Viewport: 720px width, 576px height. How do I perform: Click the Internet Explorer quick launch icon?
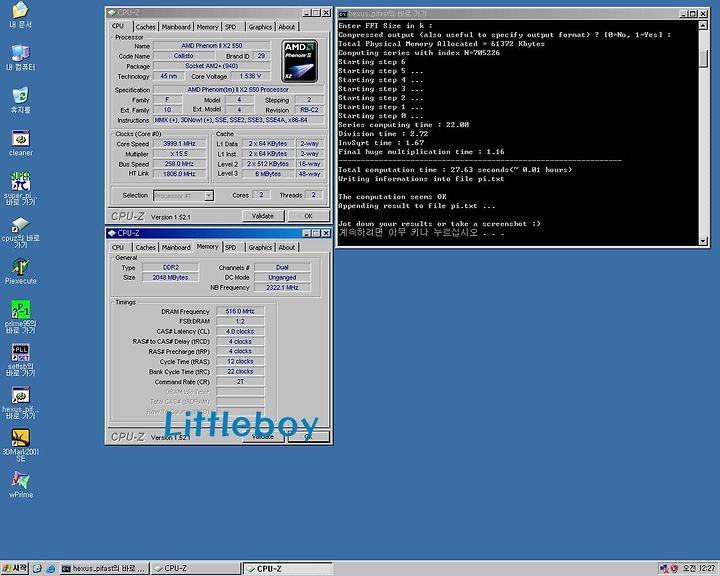point(51,569)
